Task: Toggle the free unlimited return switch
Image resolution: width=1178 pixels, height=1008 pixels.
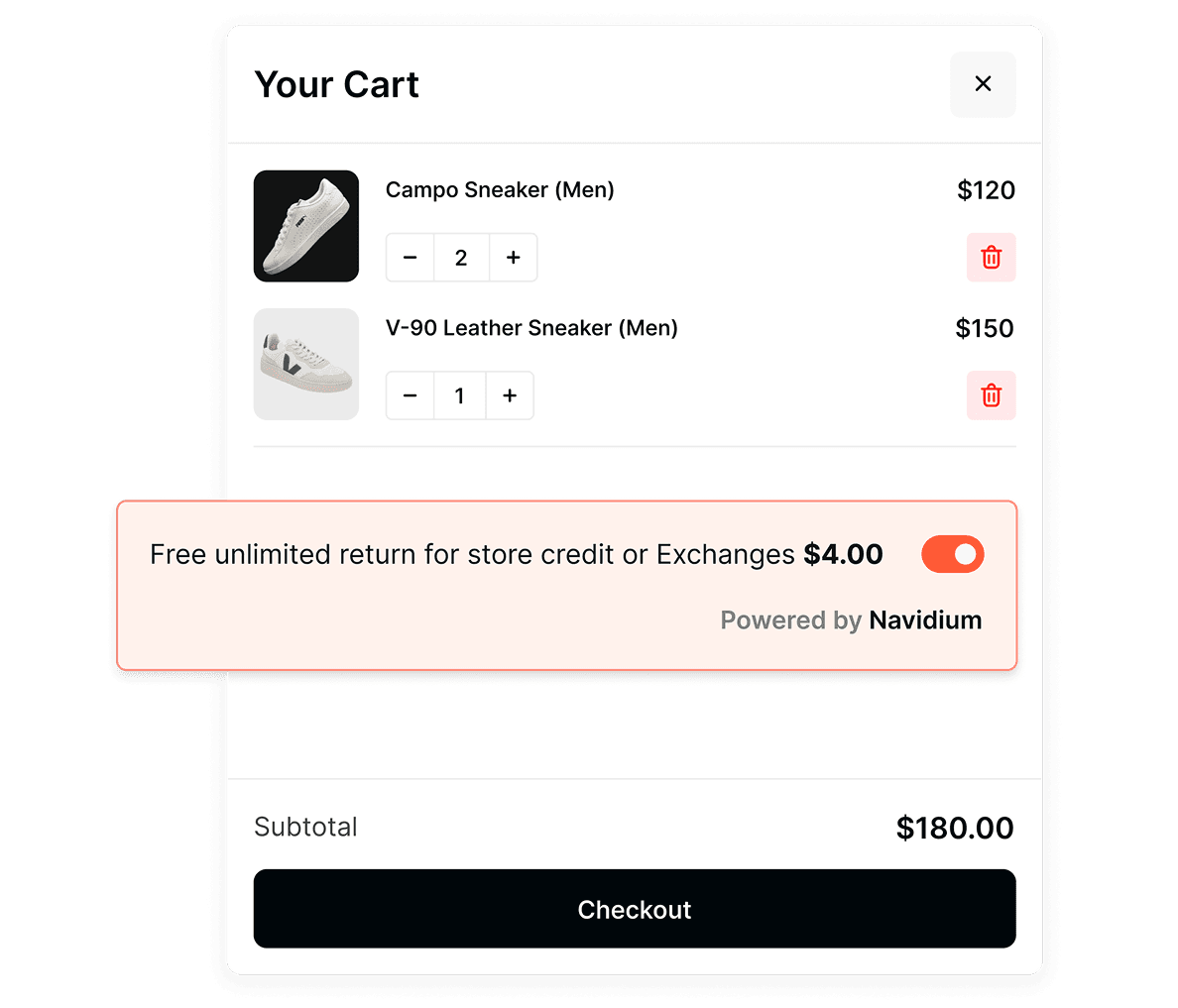Action: point(952,555)
